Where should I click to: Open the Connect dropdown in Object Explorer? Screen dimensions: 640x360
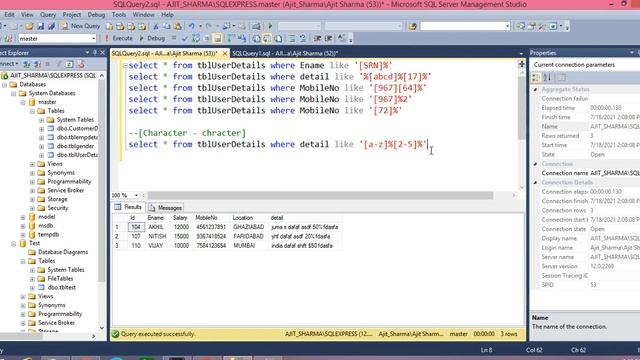(9, 64)
